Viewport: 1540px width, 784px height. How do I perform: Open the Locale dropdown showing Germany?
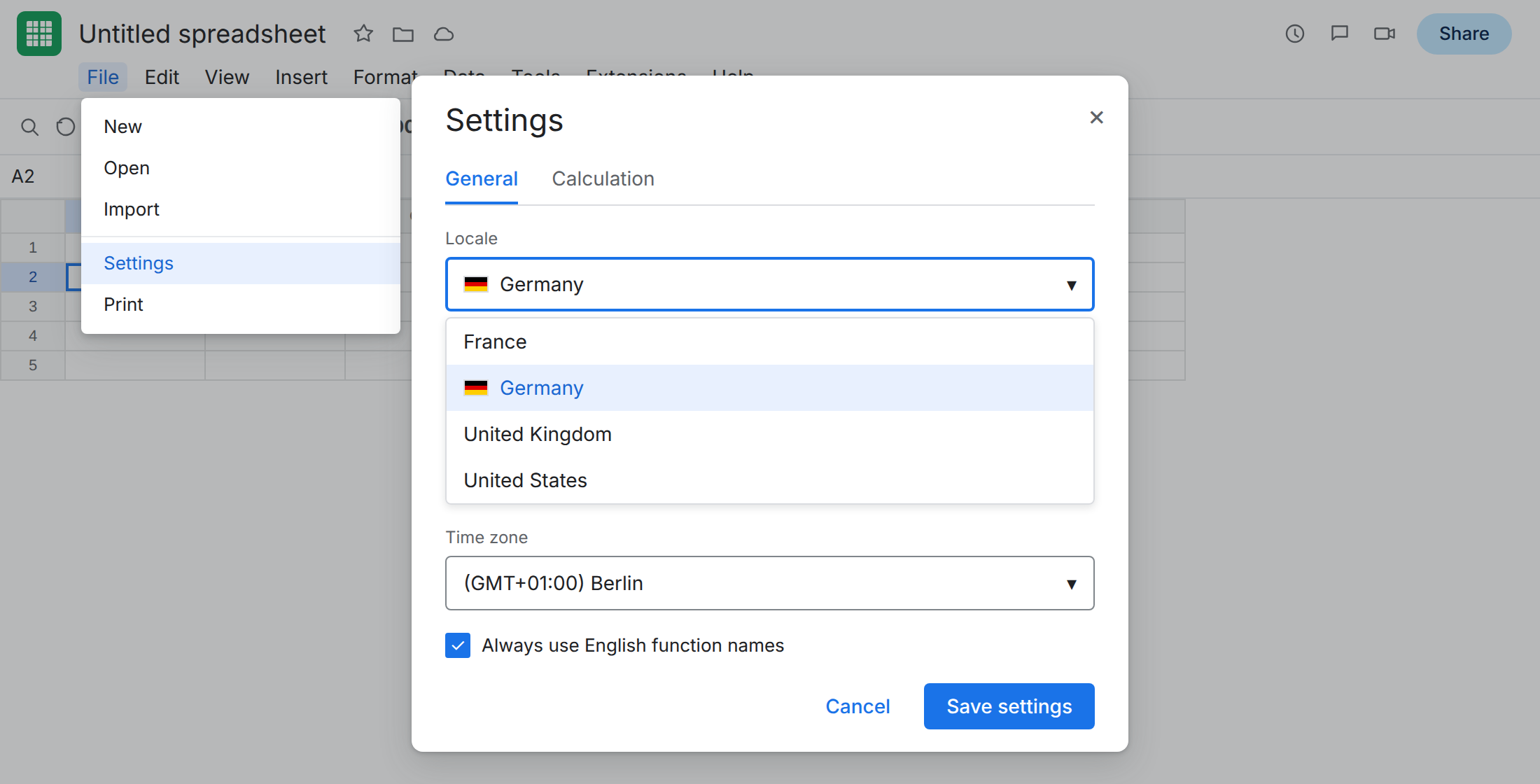click(770, 284)
